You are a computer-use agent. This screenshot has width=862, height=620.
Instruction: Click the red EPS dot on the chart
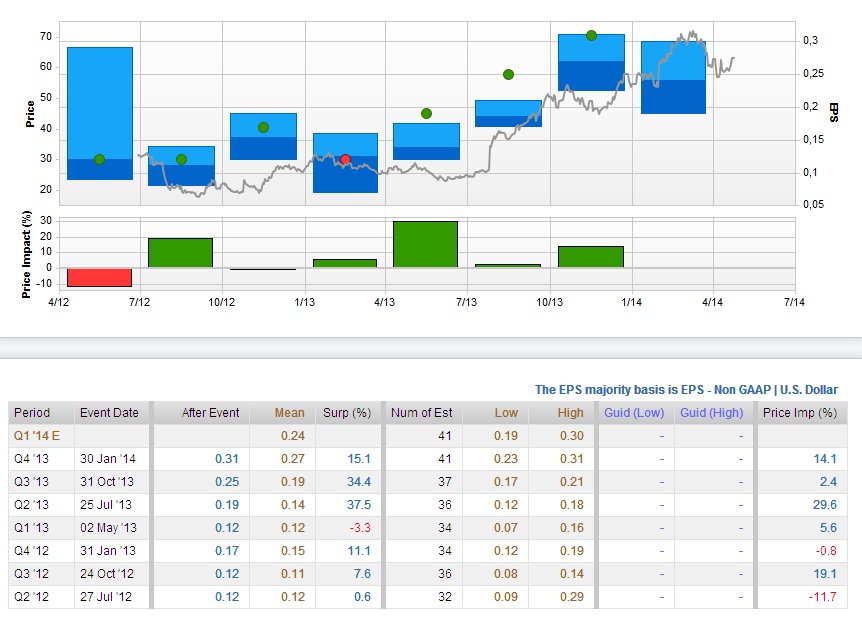[345, 159]
